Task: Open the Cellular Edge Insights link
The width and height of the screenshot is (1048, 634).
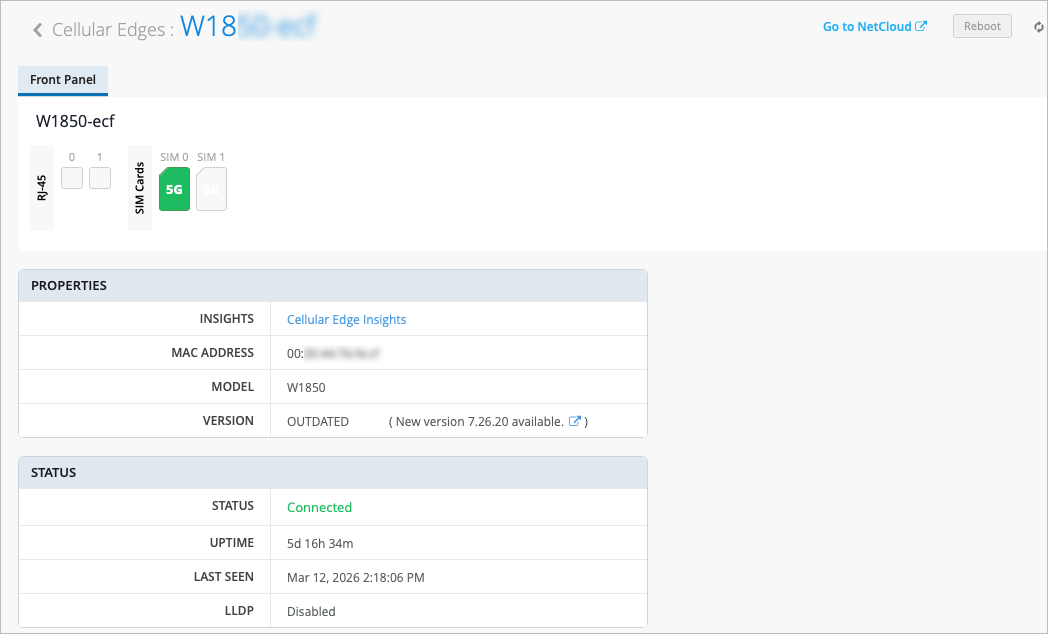Action: click(x=346, y=319)
